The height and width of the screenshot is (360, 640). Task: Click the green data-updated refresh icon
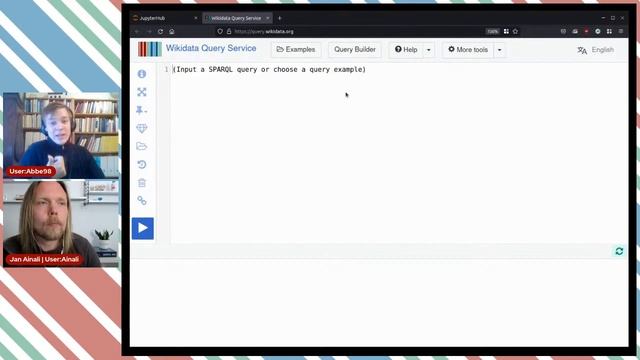(619, 251)
